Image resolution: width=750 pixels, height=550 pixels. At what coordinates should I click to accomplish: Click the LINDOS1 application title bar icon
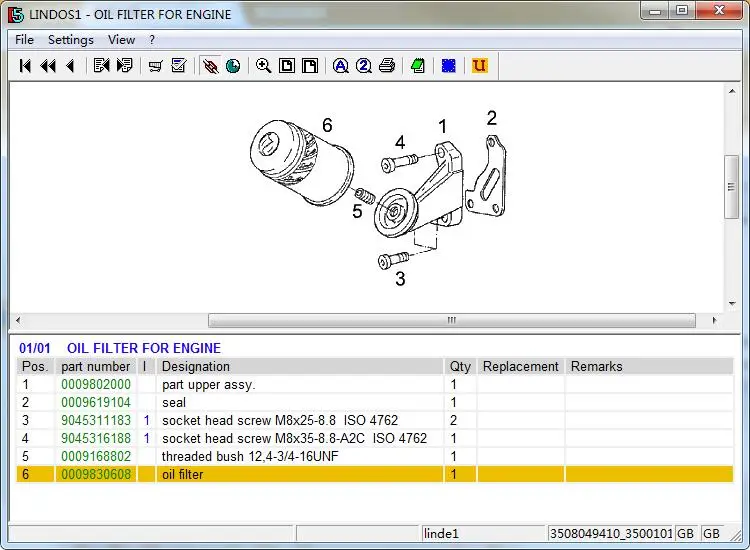pos(16,14)
